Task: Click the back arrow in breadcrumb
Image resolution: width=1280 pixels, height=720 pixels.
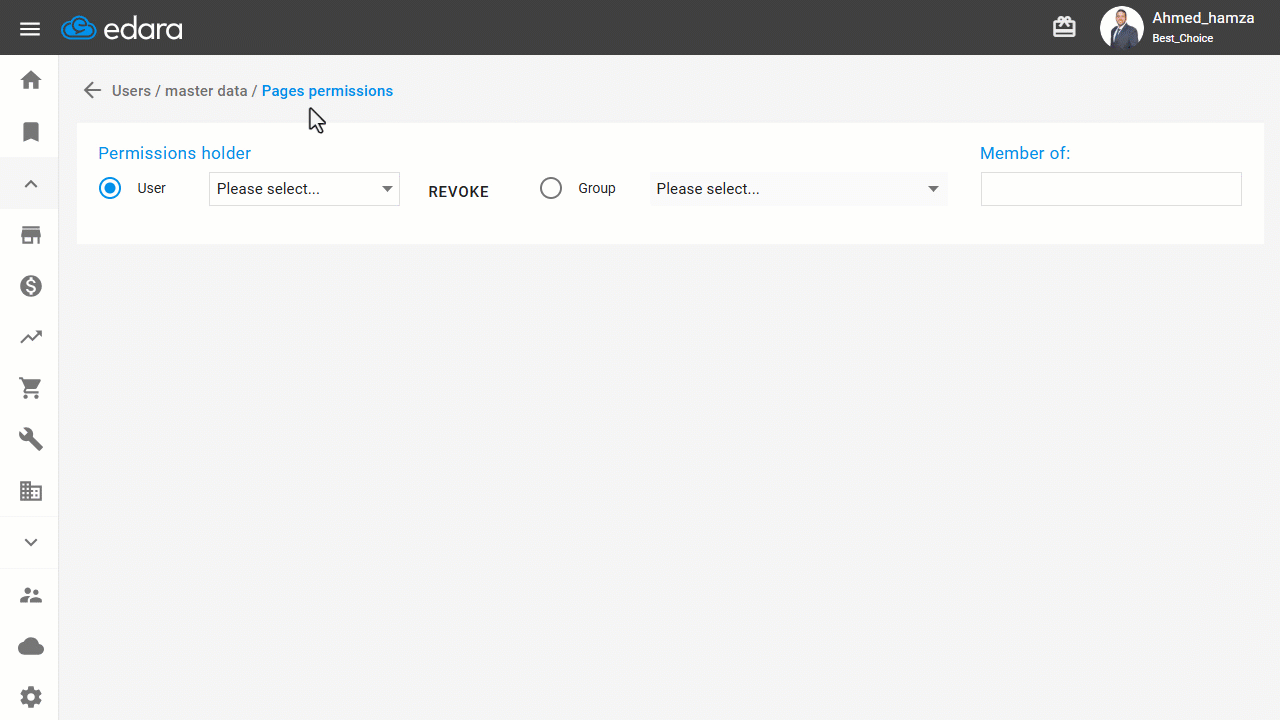Action: pos(92,90)
